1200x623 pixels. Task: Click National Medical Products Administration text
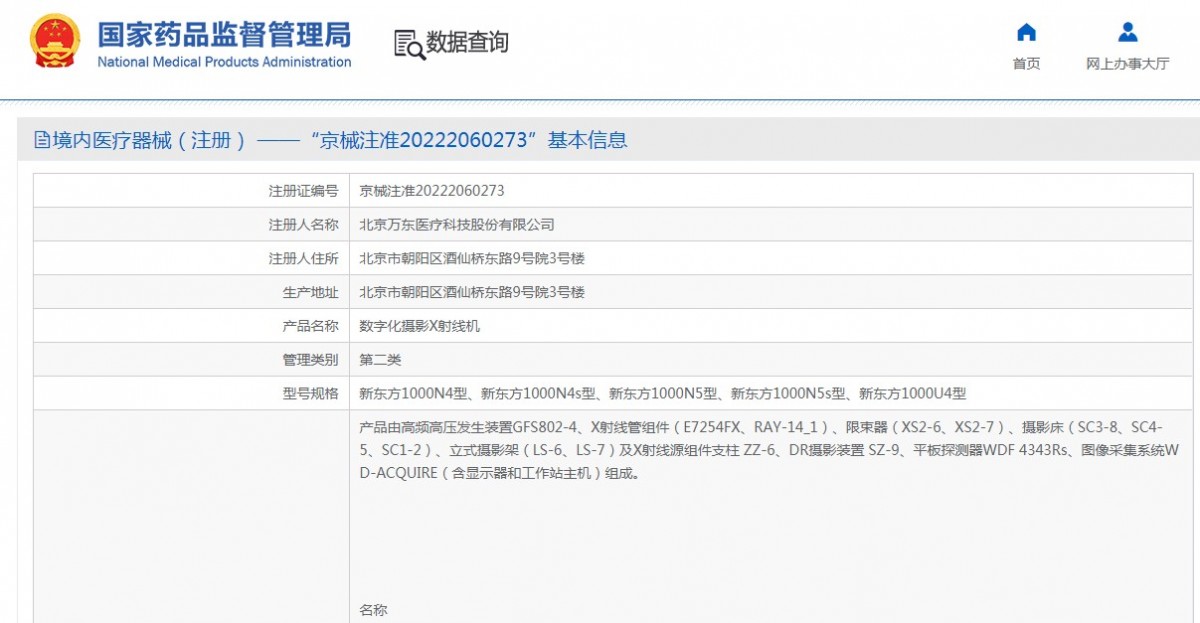click(224, 62)
